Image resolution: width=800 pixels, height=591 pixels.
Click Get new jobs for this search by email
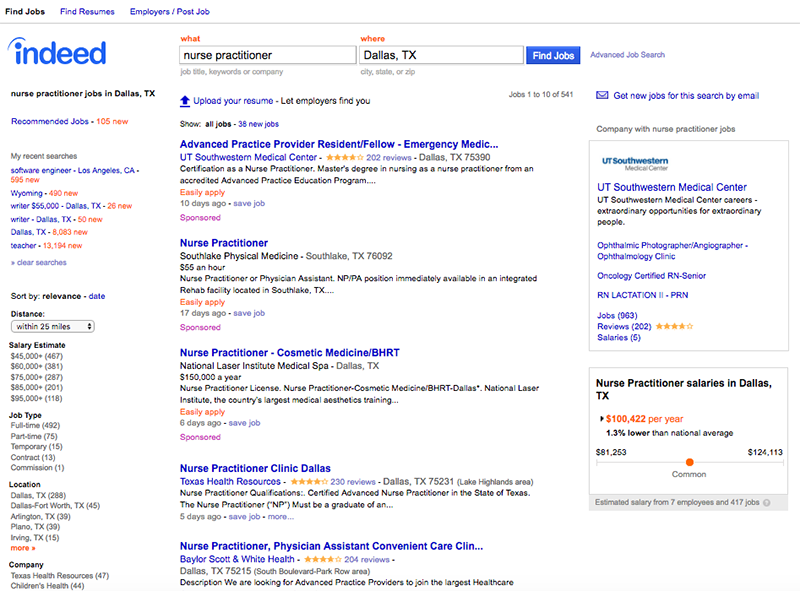click(686, 95)
